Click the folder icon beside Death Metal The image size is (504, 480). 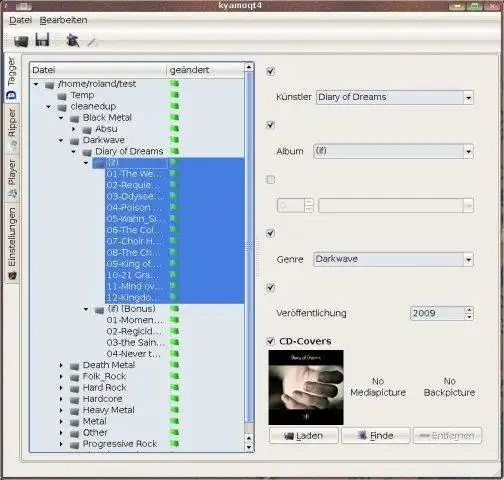click(x=74, y=366)
